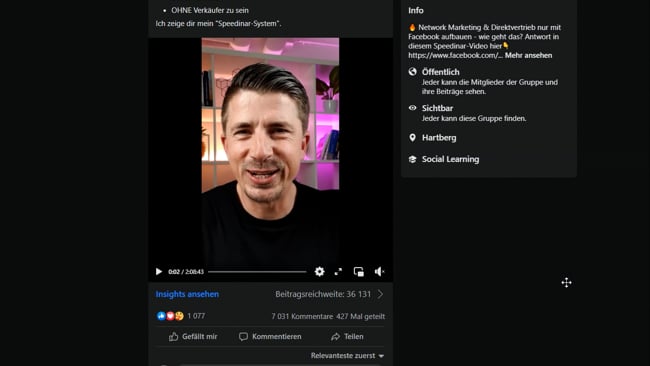650x366 pixels.
Task: Click the "Speedinar-System" post sentence
Action: pyautogui.click(x=218, y=24)
